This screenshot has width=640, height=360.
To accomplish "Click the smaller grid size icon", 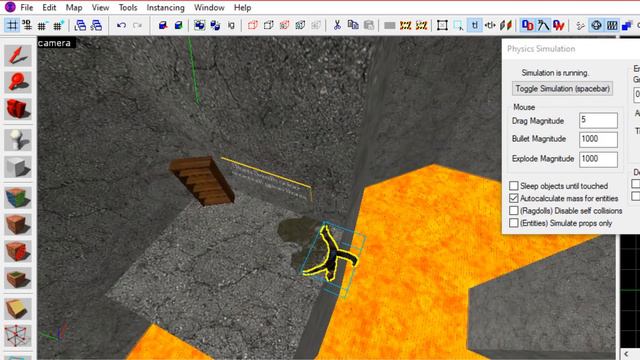I will tap(42, 25).
